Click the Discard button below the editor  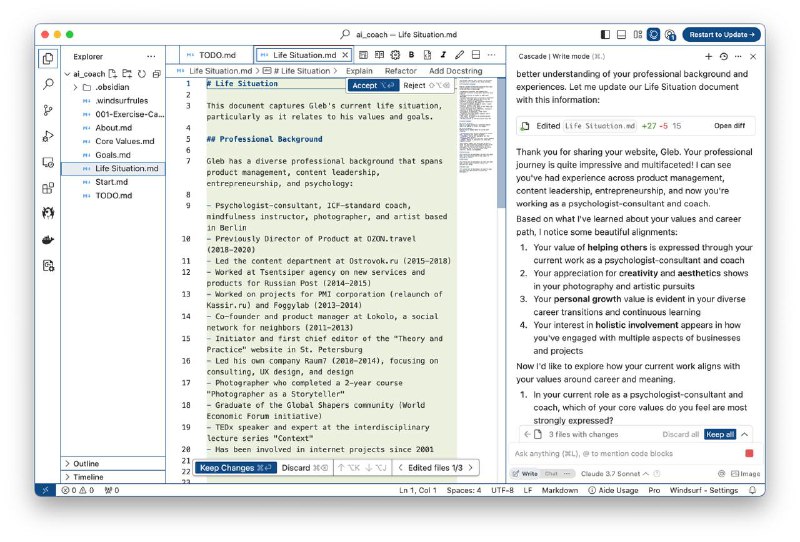(x=305, y=467)
